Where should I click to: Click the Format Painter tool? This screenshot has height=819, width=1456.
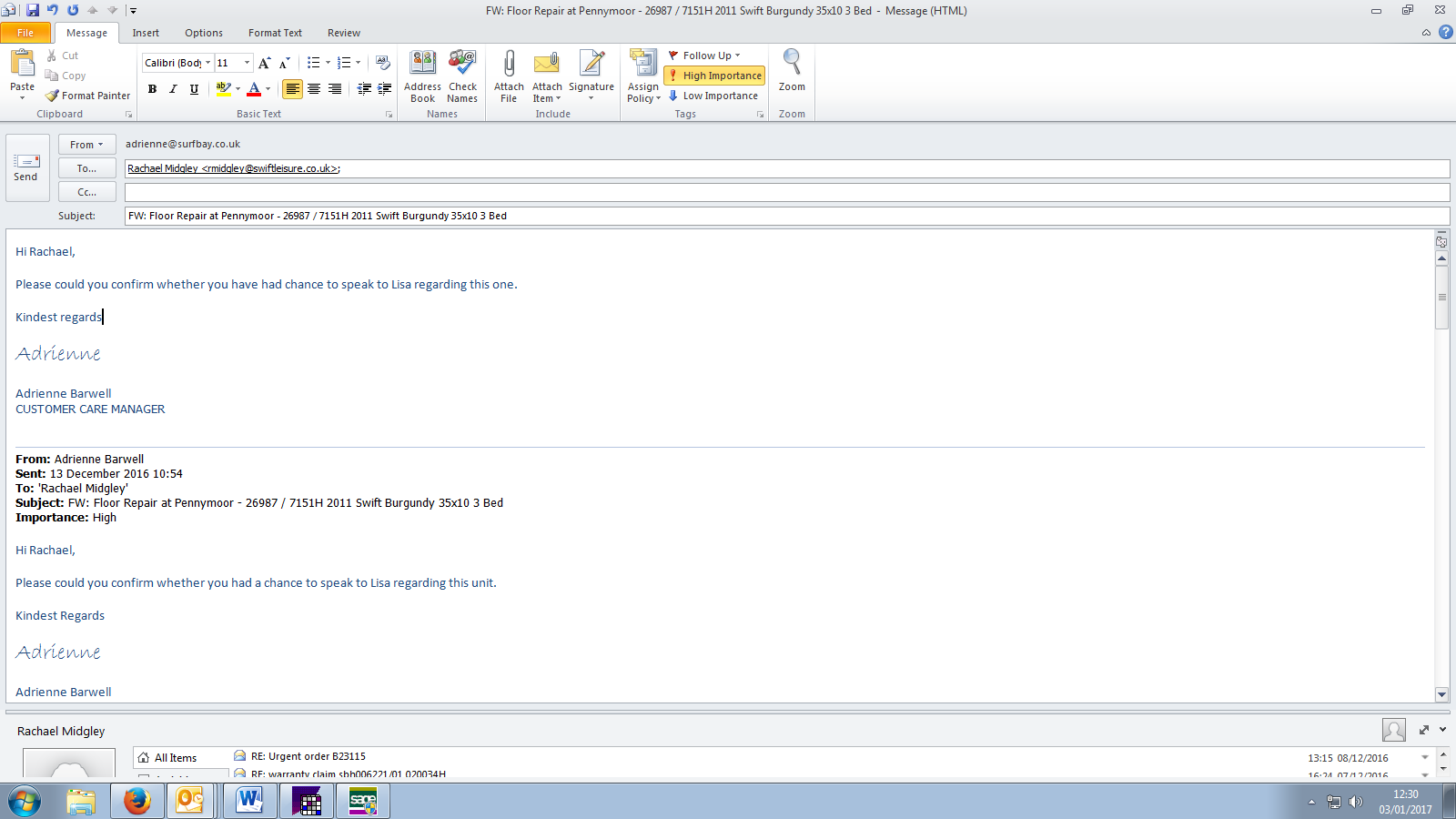pos(88,96)
